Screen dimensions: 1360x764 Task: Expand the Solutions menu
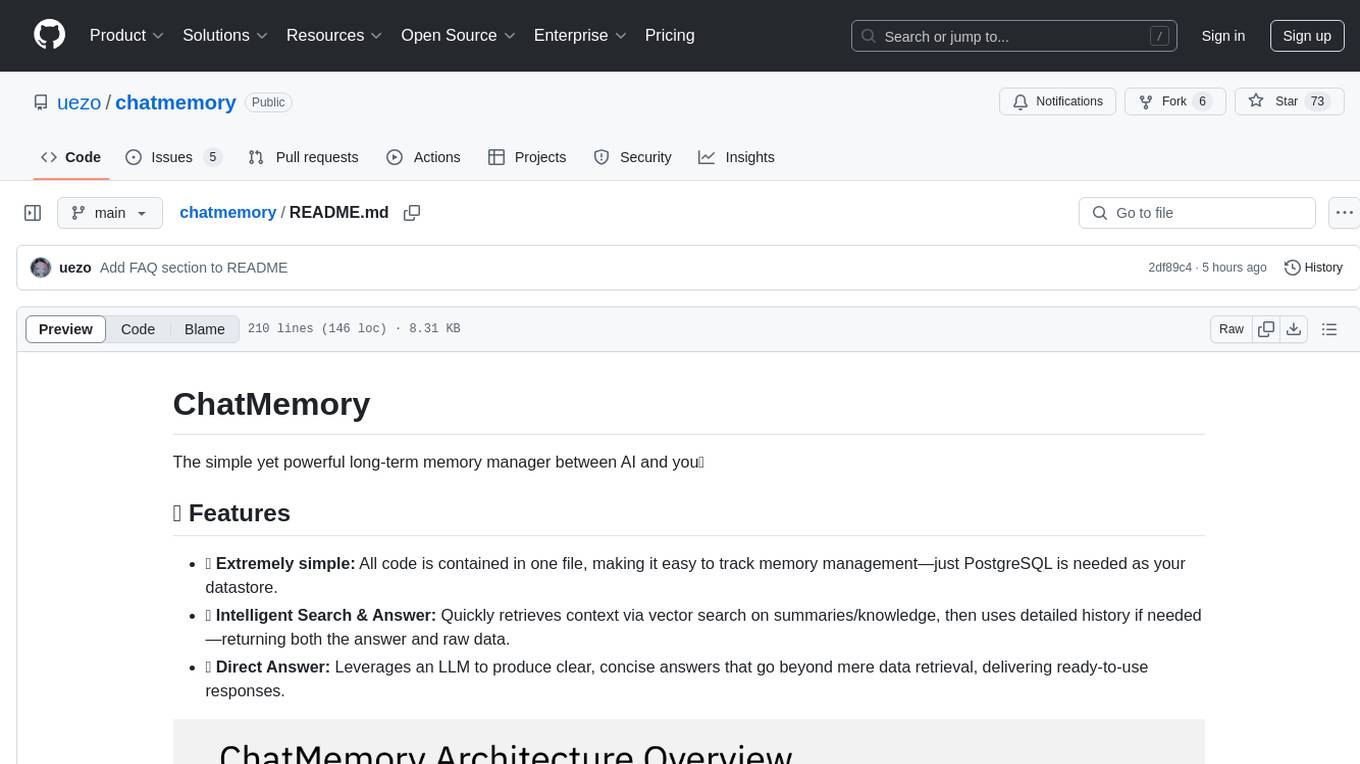tap(225, 35)
